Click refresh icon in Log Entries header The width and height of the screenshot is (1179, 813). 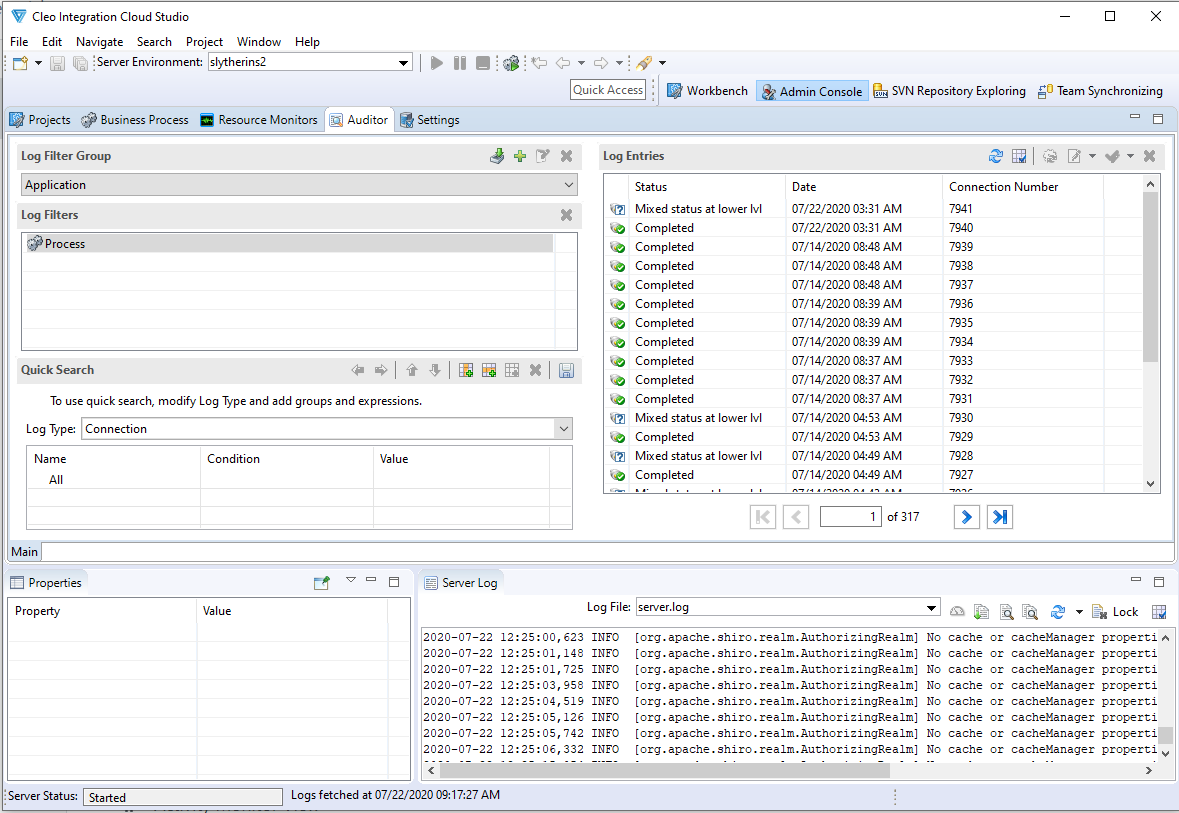click(996, 156)
